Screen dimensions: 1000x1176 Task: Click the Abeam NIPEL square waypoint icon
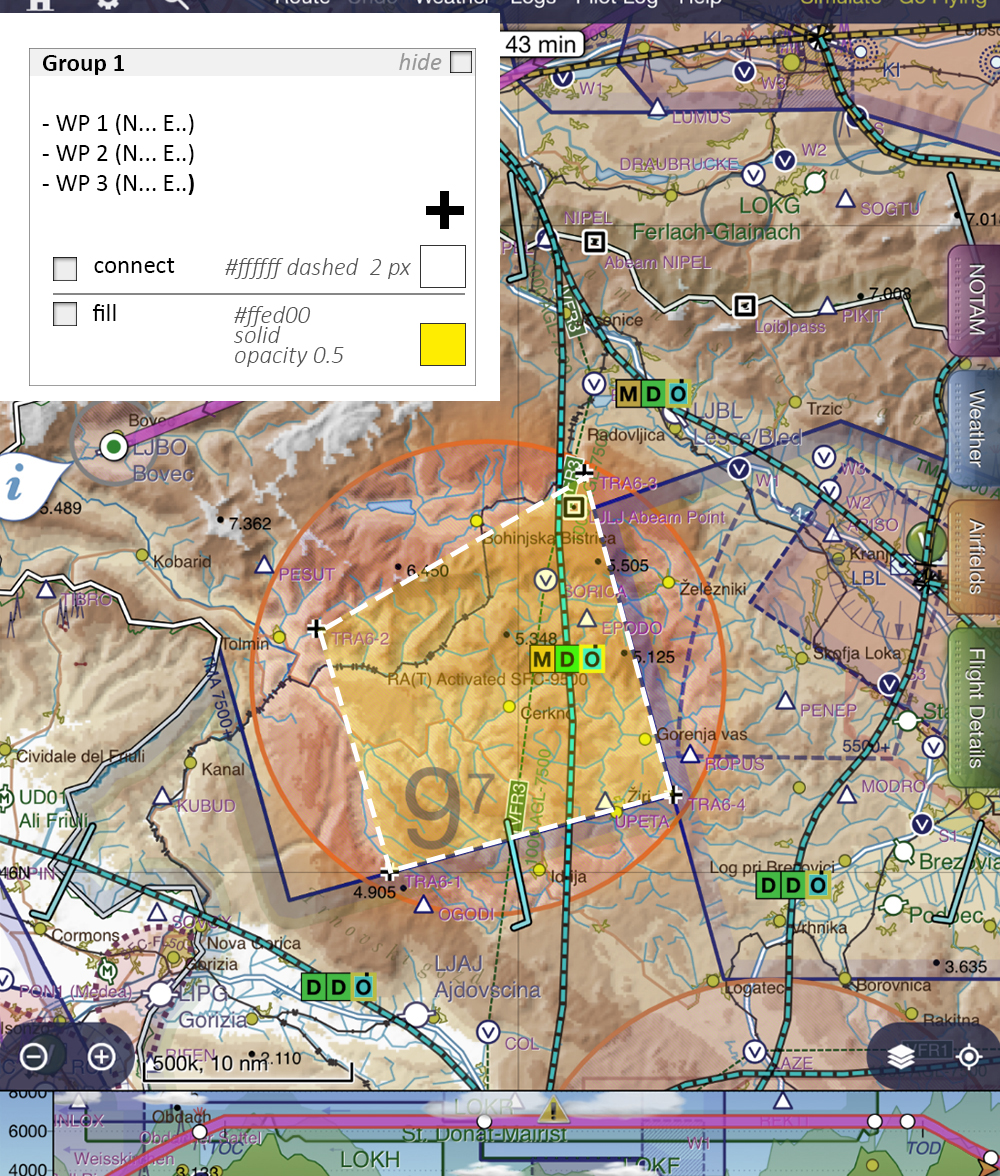coord(595,242)
